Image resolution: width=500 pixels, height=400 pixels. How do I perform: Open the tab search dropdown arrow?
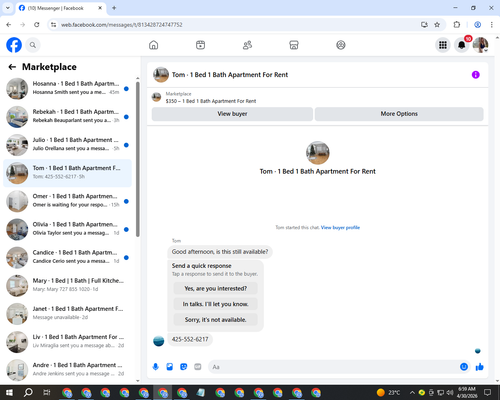tap(8, 8)
